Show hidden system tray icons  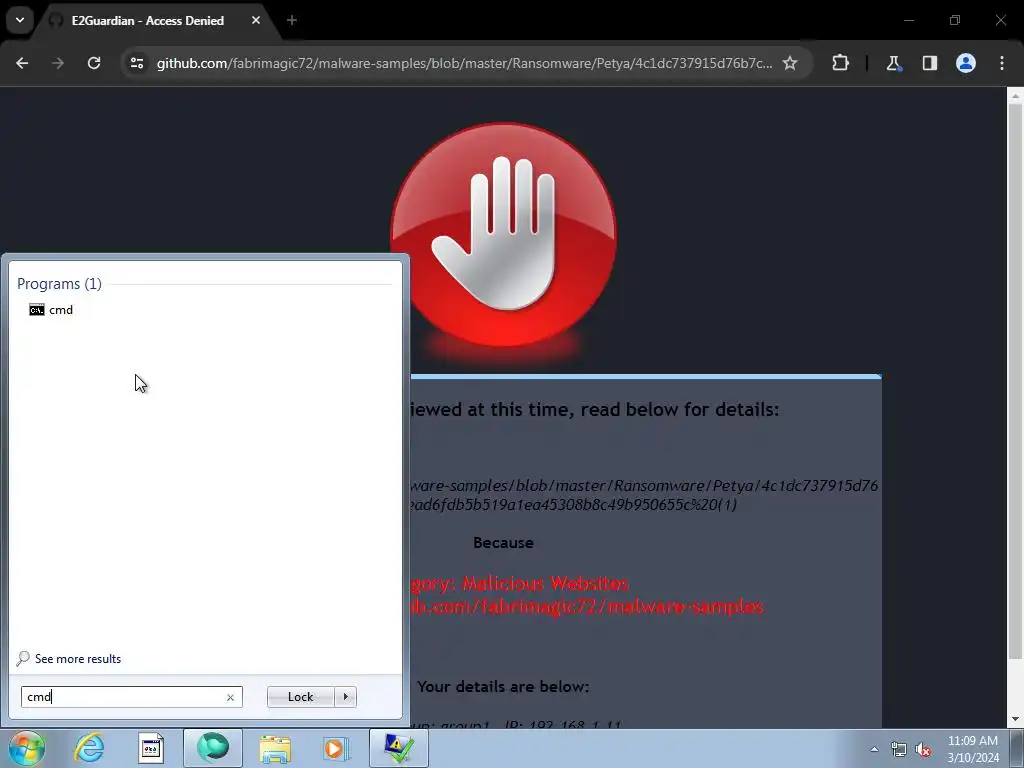pyautogui.click(x=874, y=749)
